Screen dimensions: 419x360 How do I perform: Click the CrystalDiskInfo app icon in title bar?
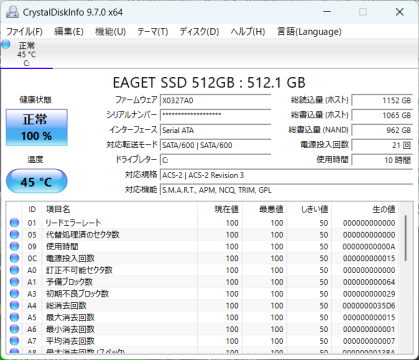pyautogui.click(x=12, y=12)
